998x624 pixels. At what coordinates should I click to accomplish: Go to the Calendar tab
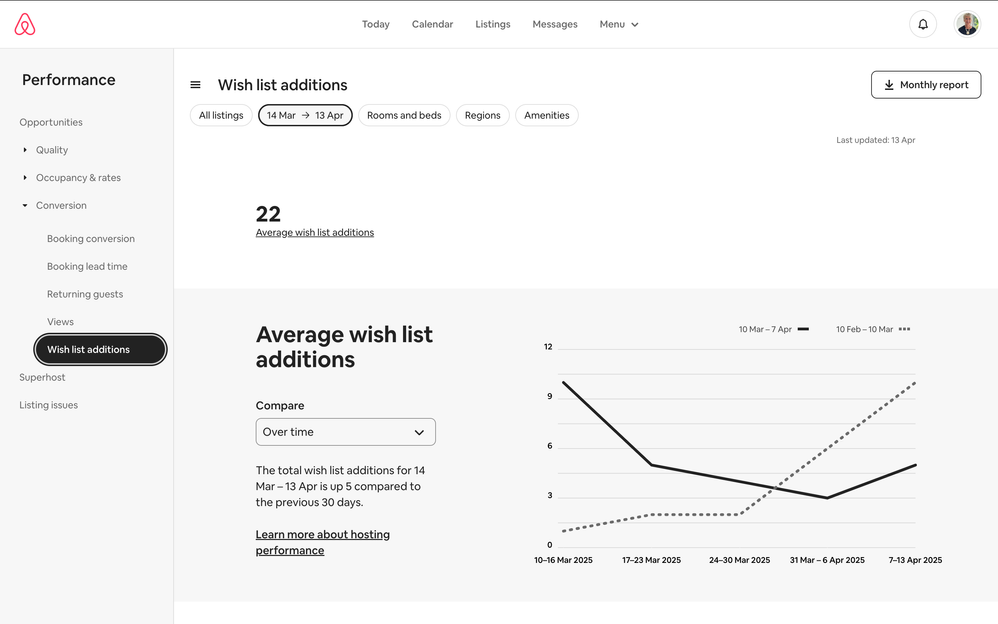click(x=432, y=25)
